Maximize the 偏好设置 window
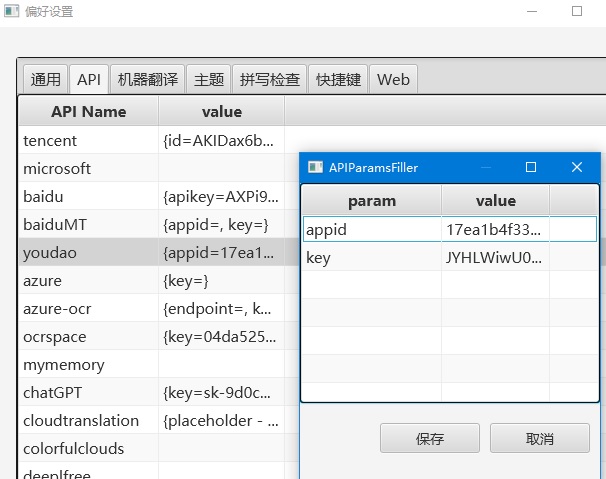The width and height of the screenshot is (606, 479). 577,11
